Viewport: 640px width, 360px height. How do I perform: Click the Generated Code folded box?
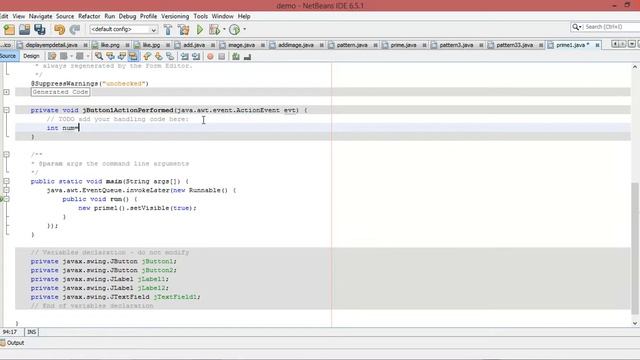click(x=60, y=92)
